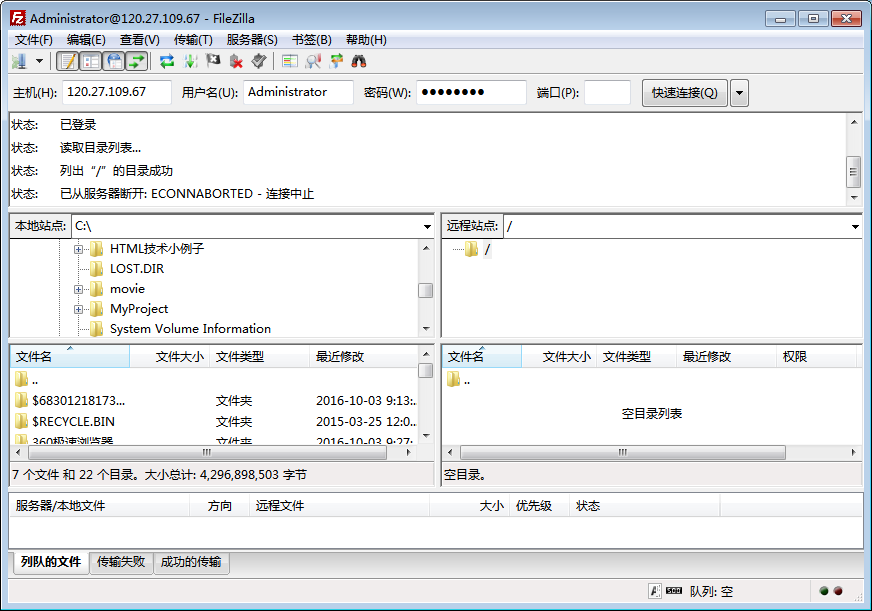Select local parent directory .. entry
Image resolution: width=872 pixels, height=611 pixels.
[214, 380]
